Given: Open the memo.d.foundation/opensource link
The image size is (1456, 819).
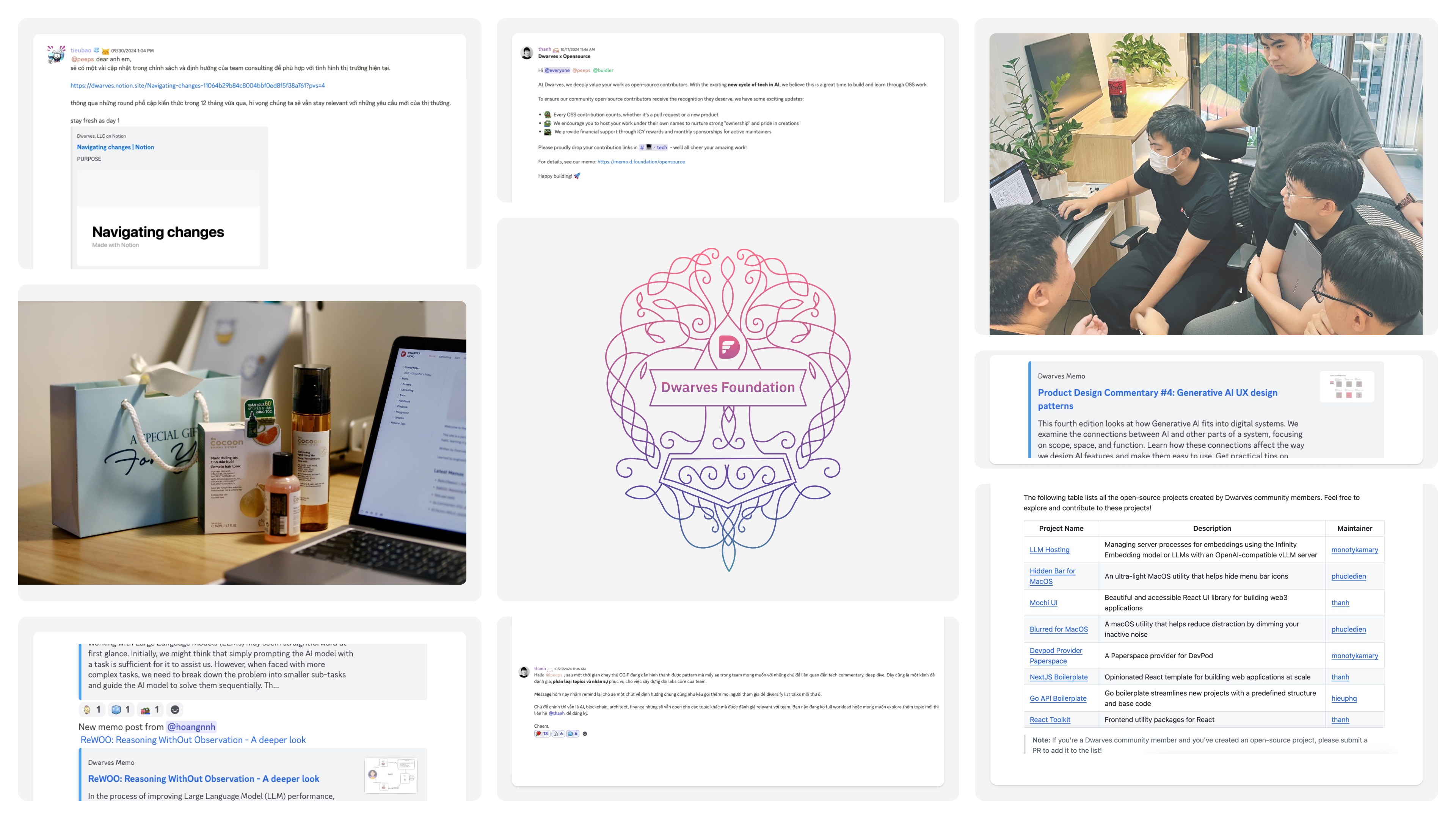Looking at the screenshot, I should (x=641, y=162).
